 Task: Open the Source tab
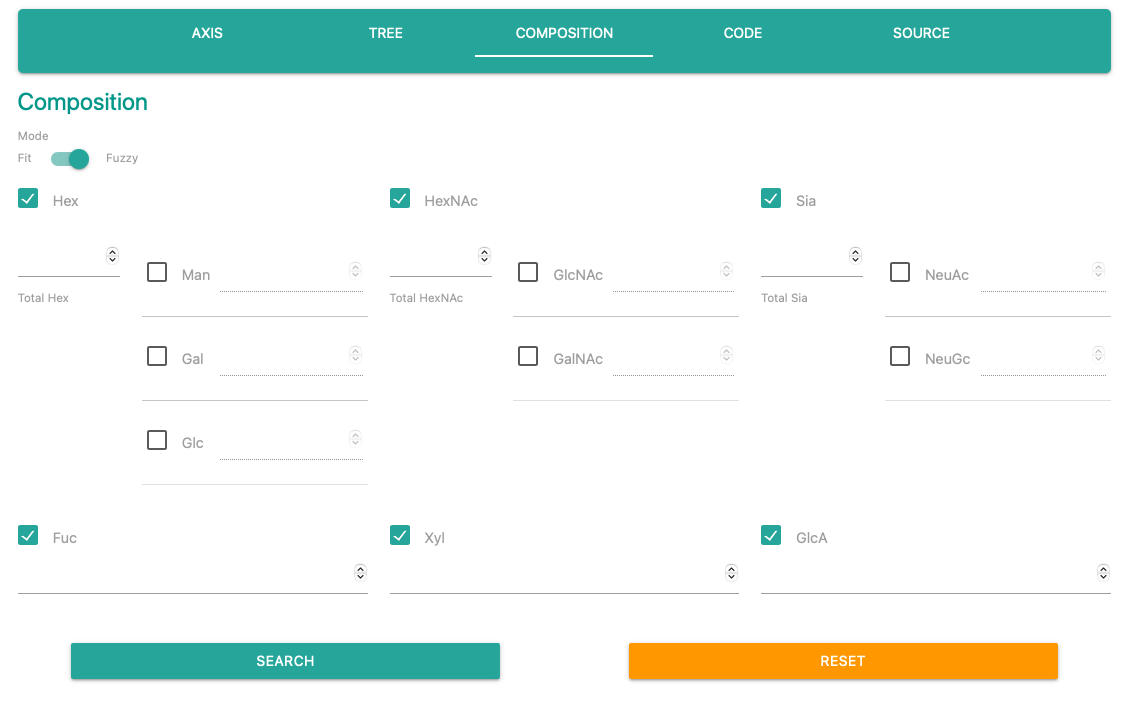pos(921,33)
